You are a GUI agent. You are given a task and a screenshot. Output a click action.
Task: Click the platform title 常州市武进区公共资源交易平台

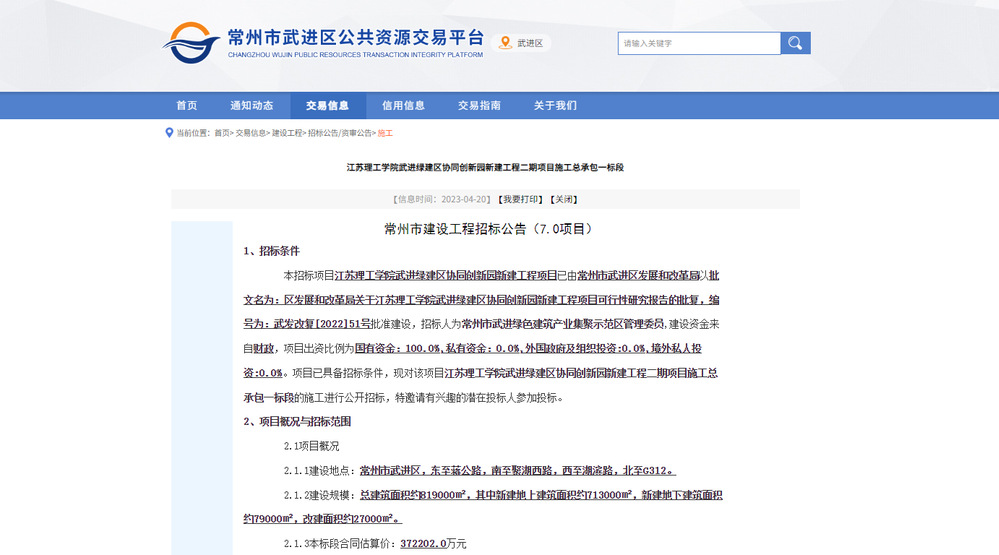[x=356, y=38]
